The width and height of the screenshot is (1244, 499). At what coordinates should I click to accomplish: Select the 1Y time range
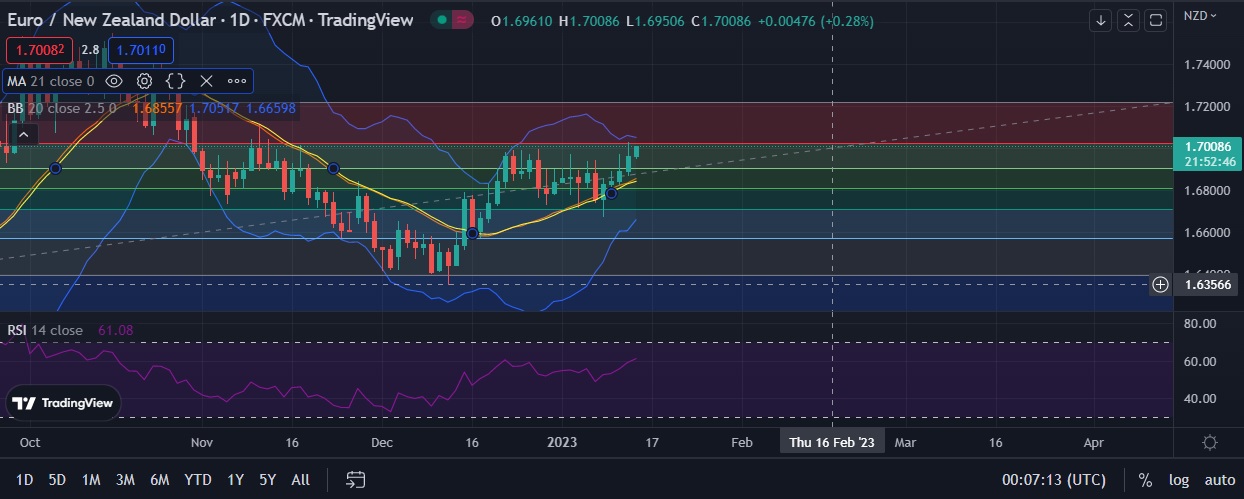(235, 480)
